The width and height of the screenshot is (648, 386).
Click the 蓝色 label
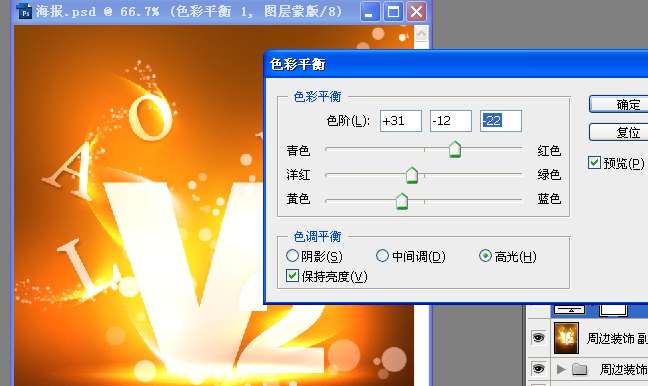tap(549, 199)
